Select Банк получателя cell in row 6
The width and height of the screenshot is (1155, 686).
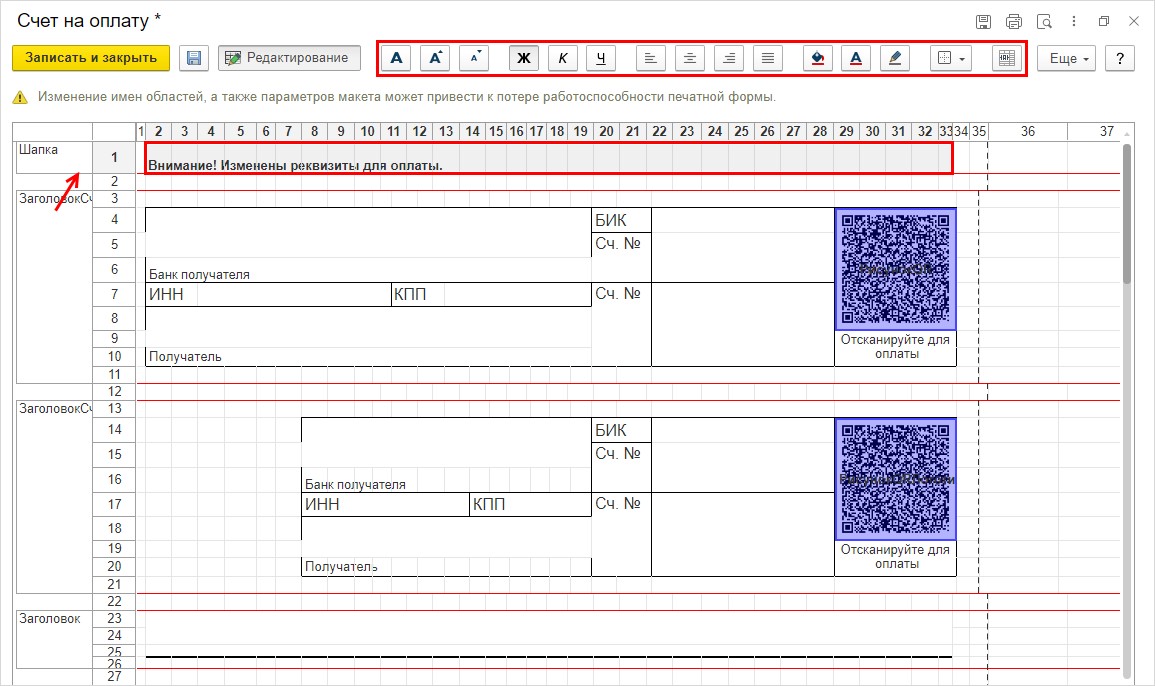[x=368, y=270]
